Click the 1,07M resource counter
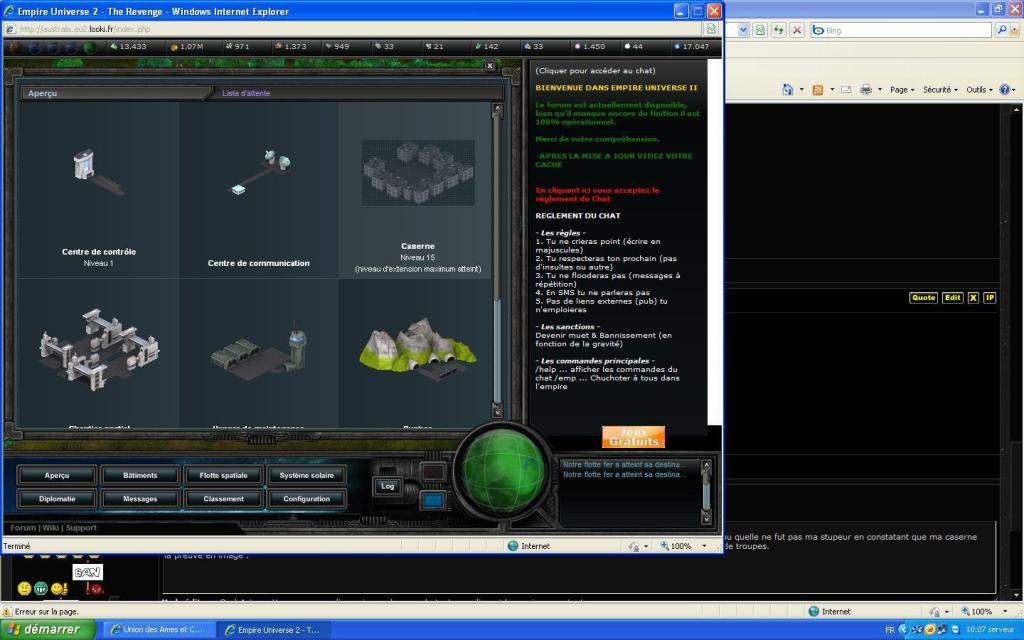1024x640 pixels. 187,47
